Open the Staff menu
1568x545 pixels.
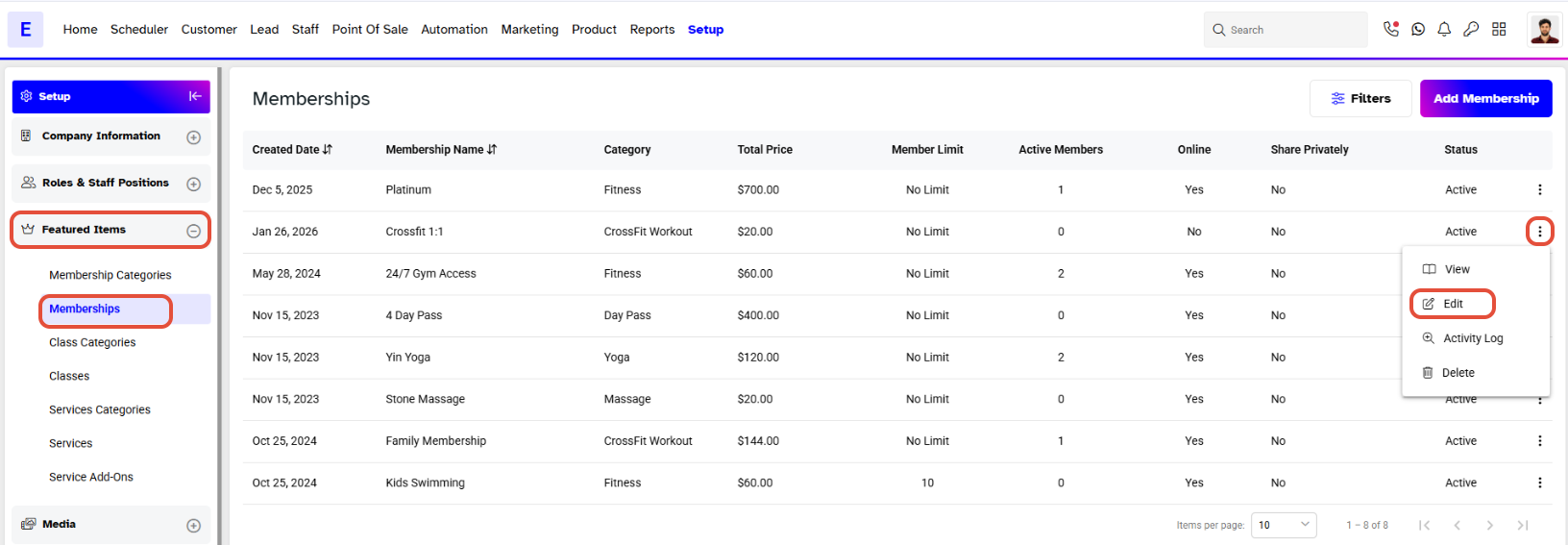[x=306, y=30]
